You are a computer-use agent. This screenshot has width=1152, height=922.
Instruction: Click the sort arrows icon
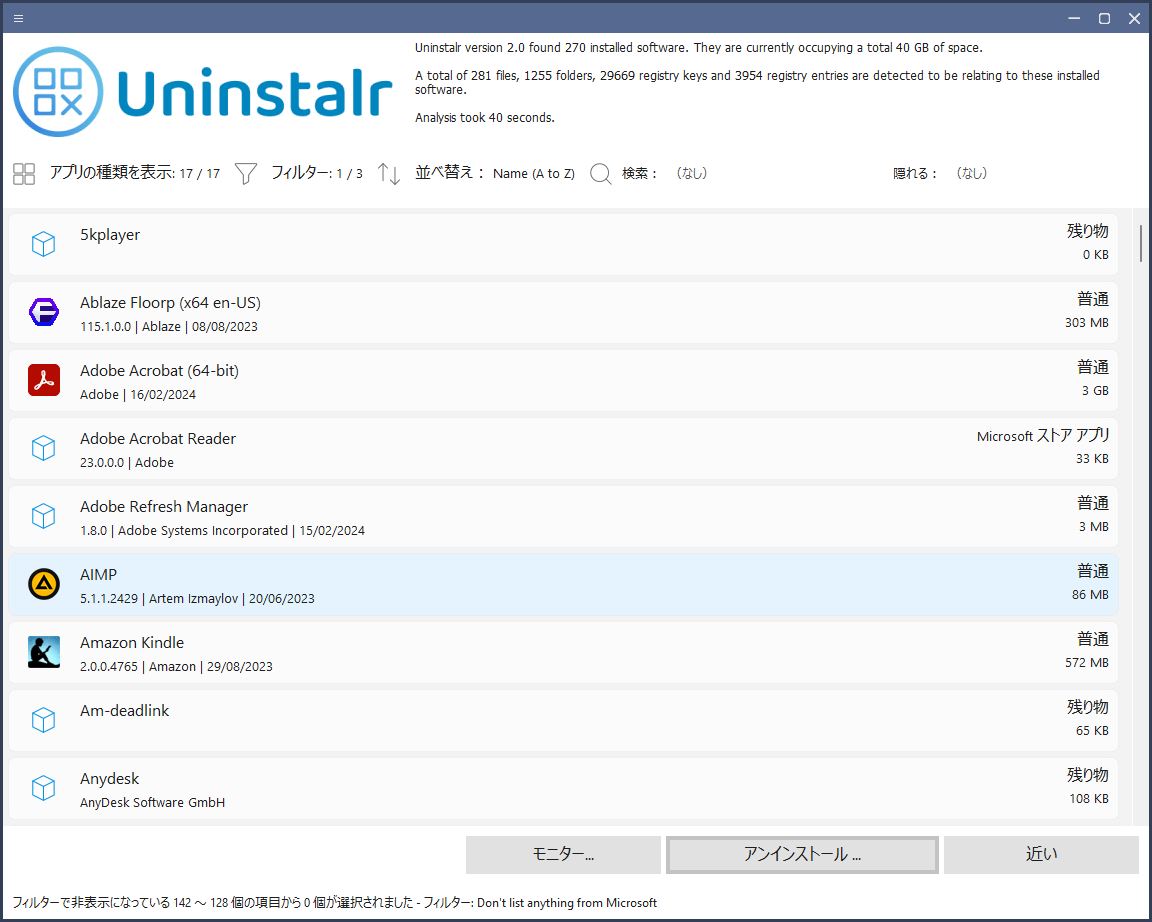[x=389, y=174]
